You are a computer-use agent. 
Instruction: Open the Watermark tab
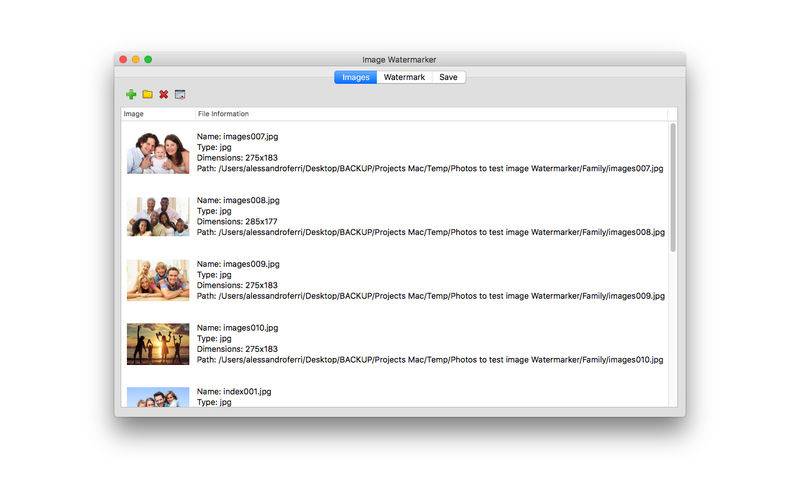[x=404, y=77]
